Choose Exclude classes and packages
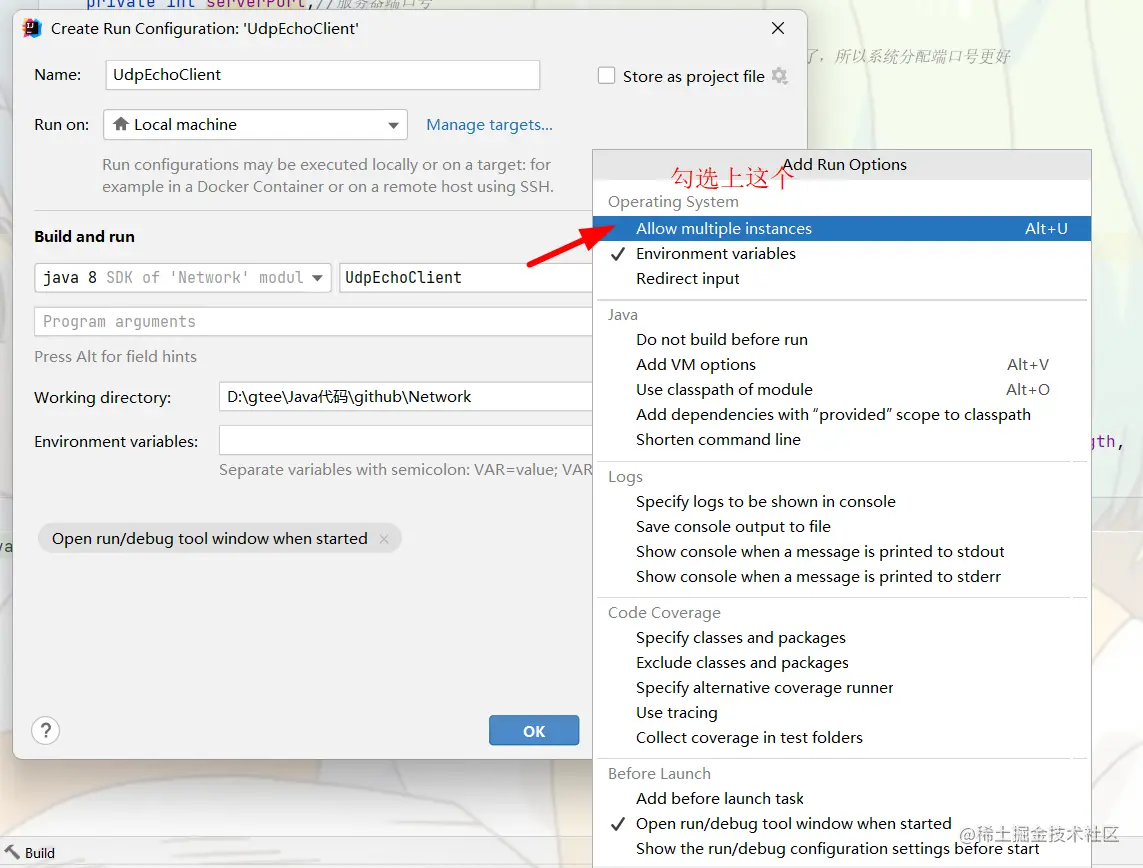The image size is (1143, 868). tap(841, 662)
